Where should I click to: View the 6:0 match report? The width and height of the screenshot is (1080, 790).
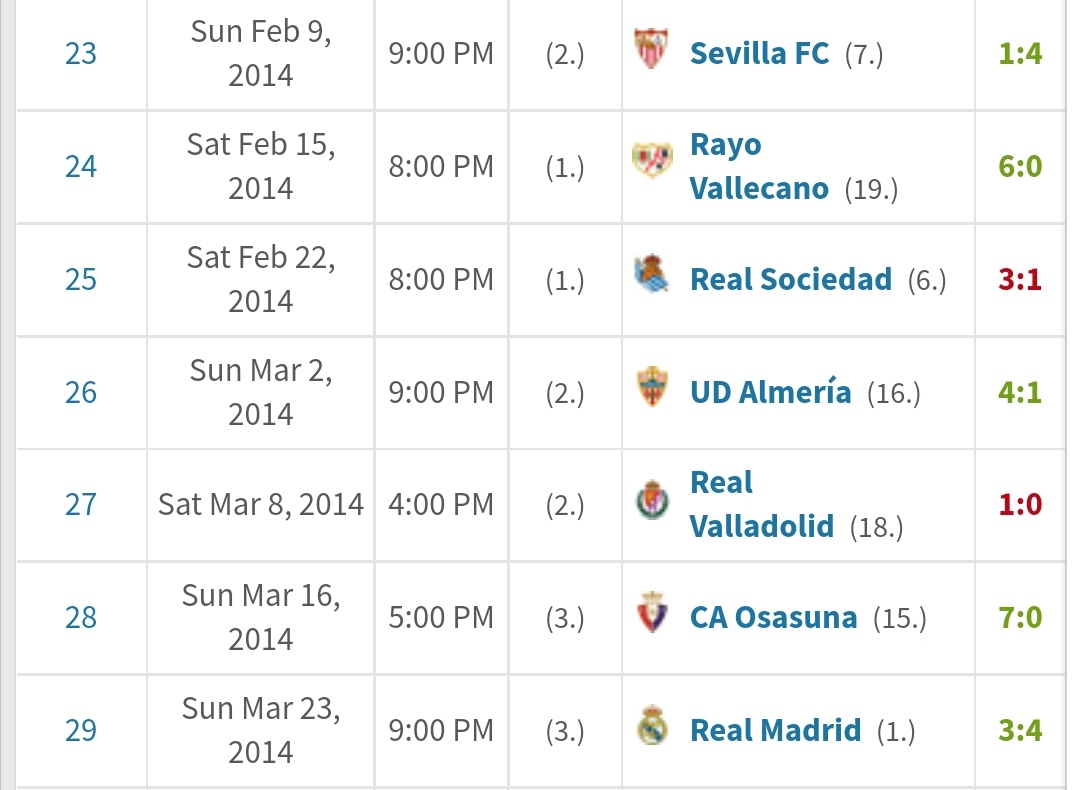coord(1020,165)
